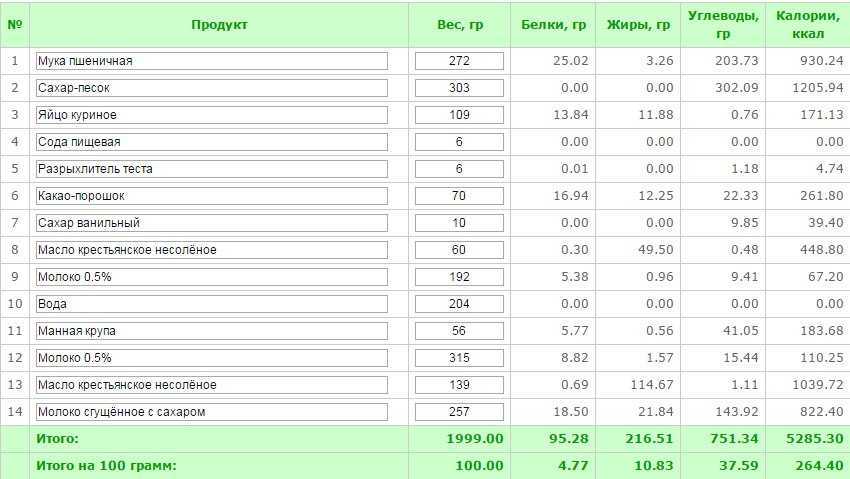Select the weight input with value 60
This screenshot has width=850, height=479.
[x=459, y=250]
